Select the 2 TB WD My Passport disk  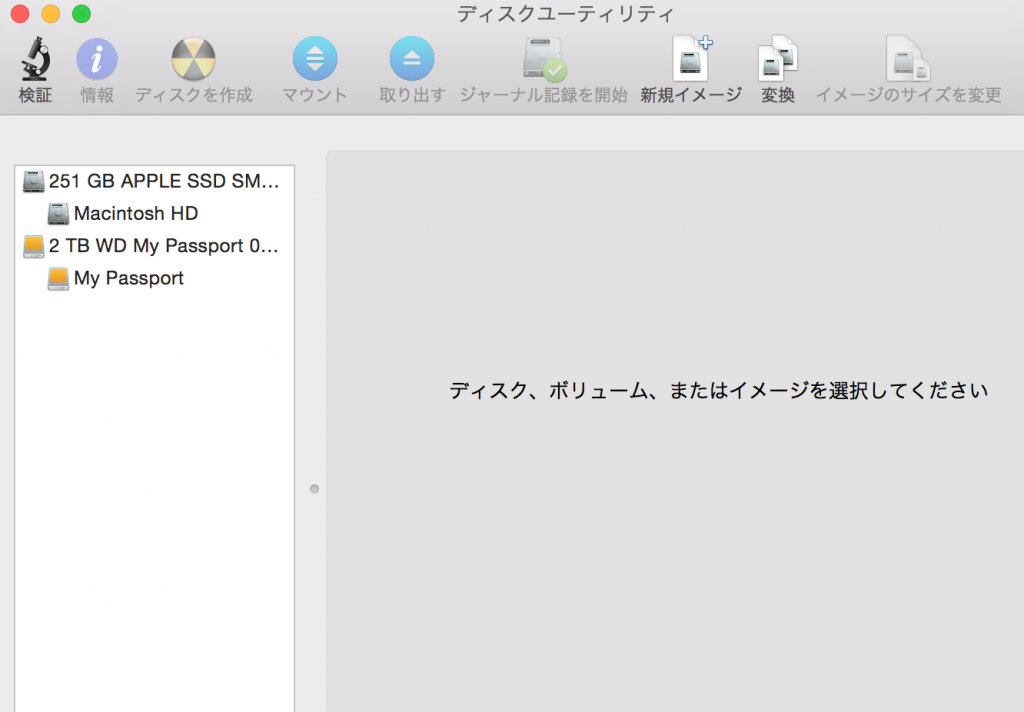click(x=155, y=246)
